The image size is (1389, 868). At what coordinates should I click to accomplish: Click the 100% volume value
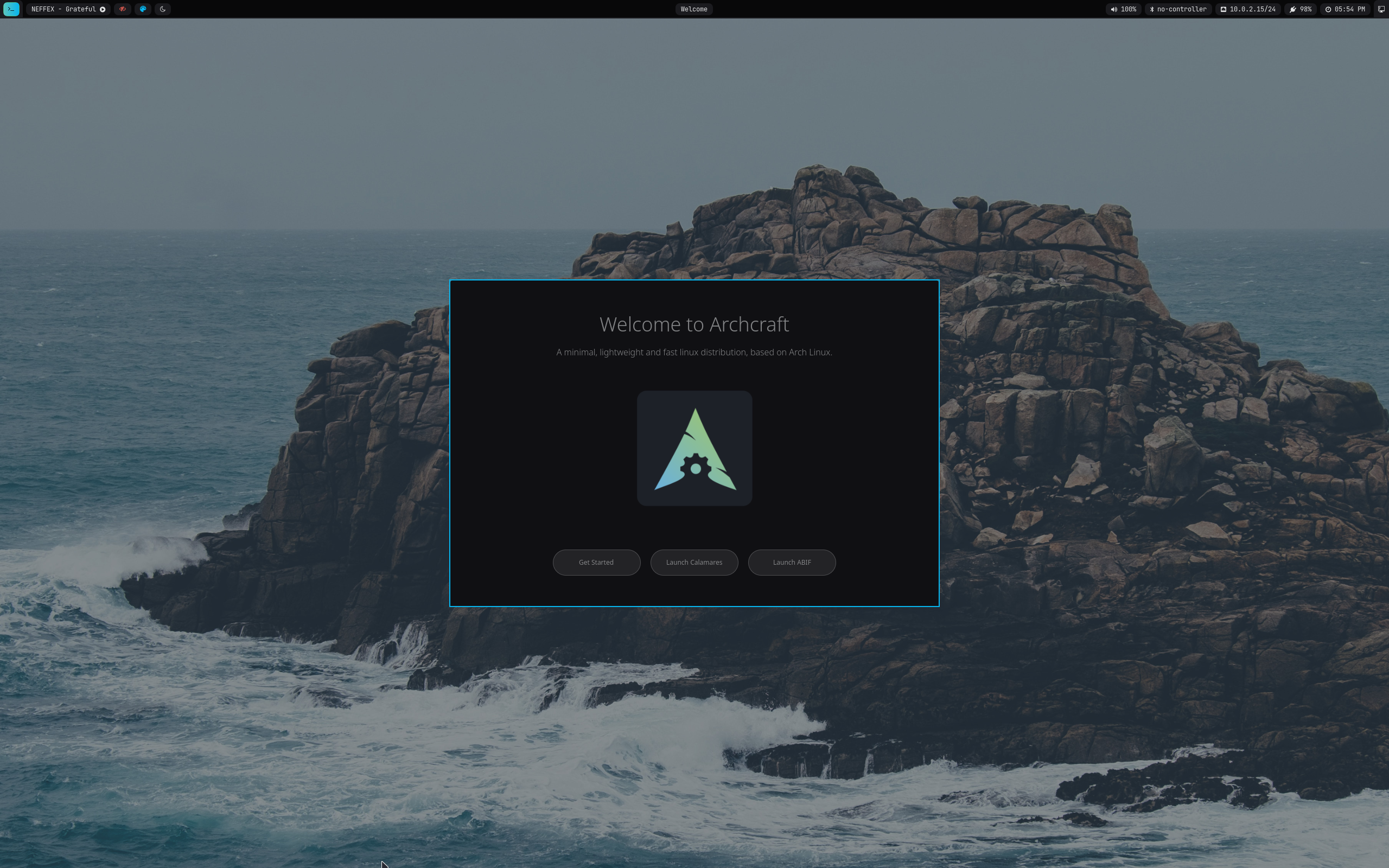(1129, 9)
